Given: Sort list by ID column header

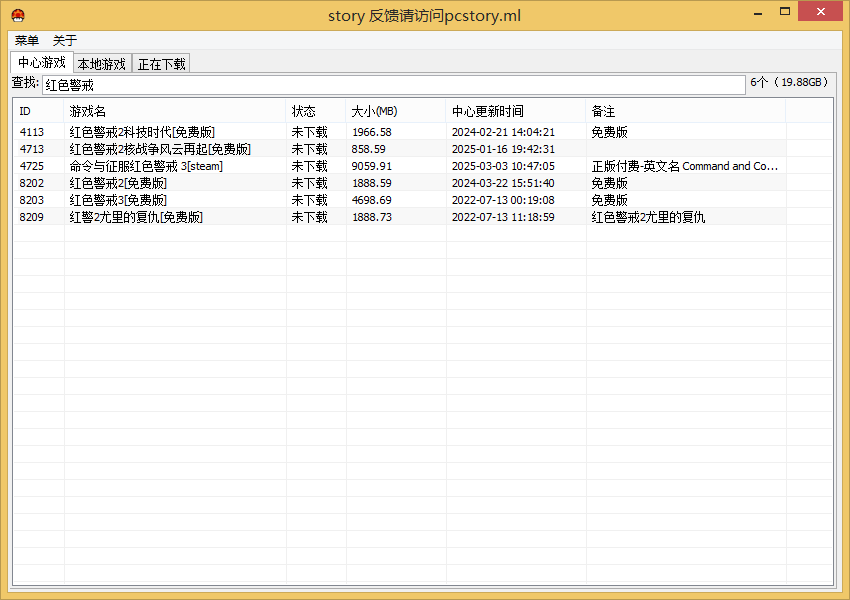Looking at the screenshot, I should 38,111.
